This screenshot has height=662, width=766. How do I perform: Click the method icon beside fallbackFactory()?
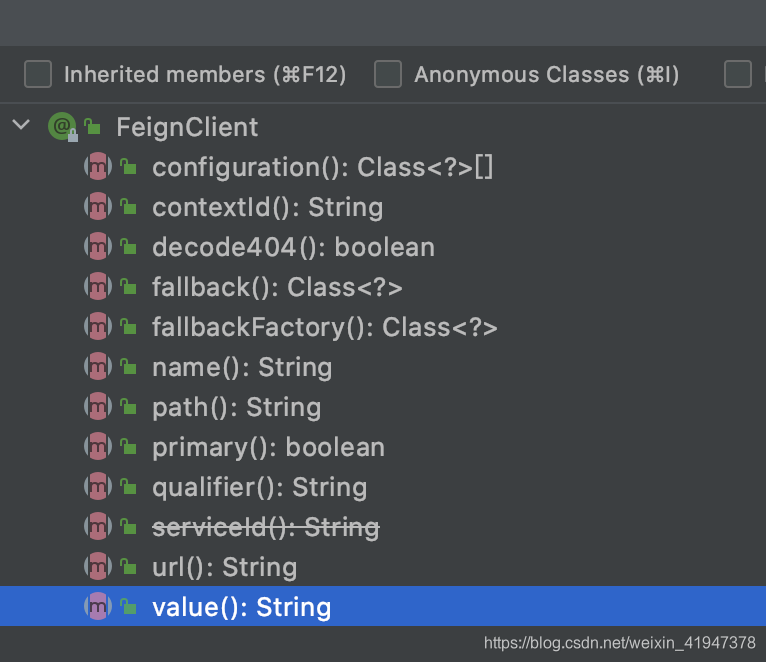[x=98, y=327]
